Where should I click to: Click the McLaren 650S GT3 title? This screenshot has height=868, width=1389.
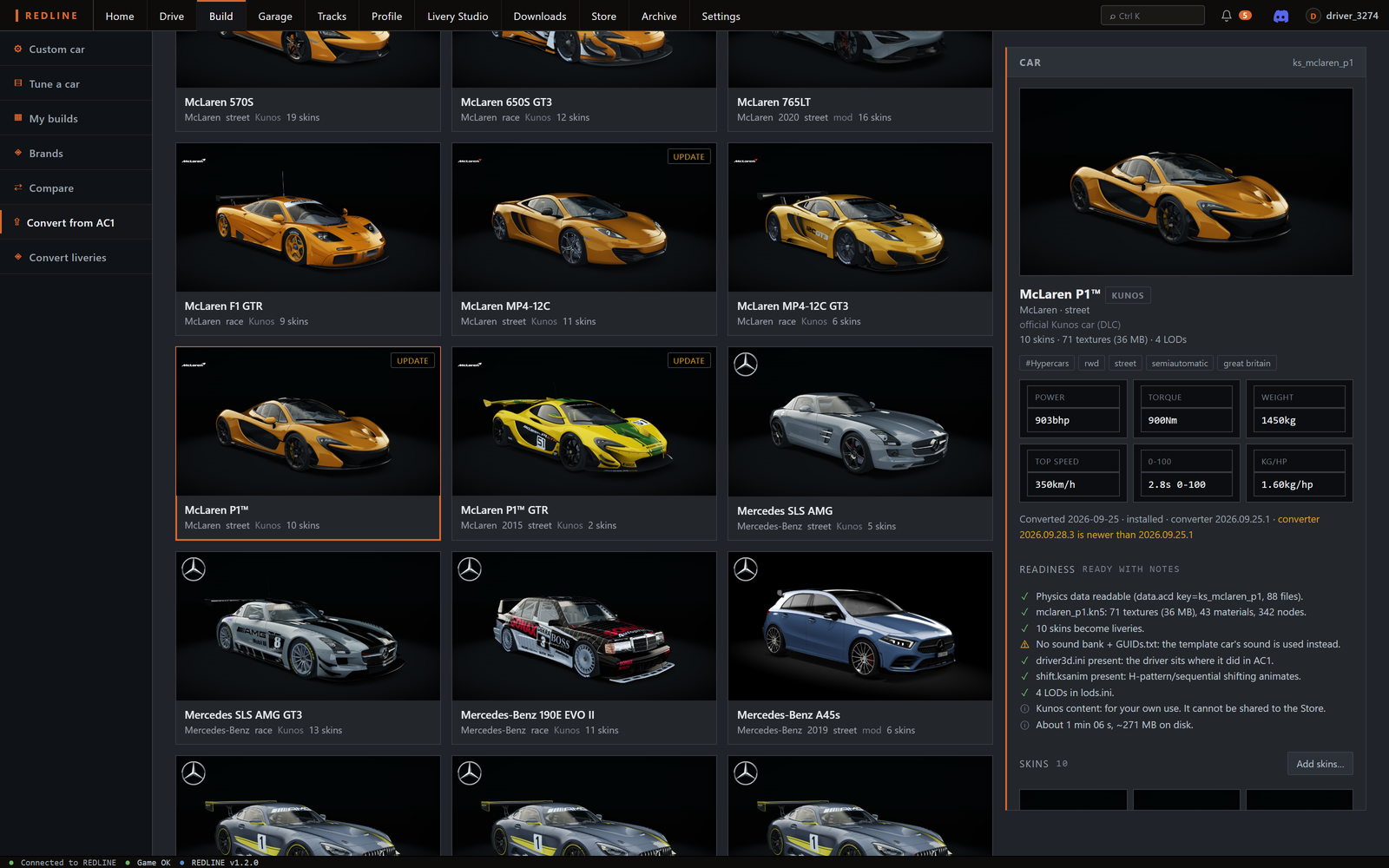506,102
